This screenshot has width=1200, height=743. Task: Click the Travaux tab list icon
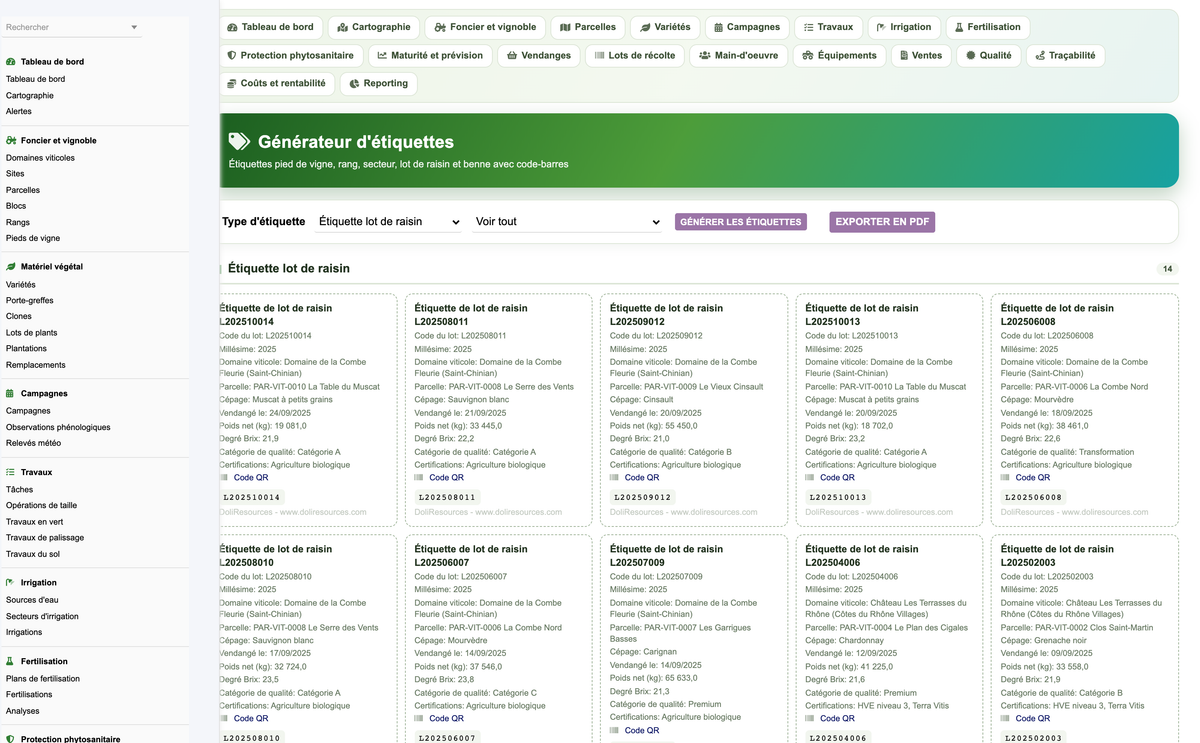click(x=809, y=28)
